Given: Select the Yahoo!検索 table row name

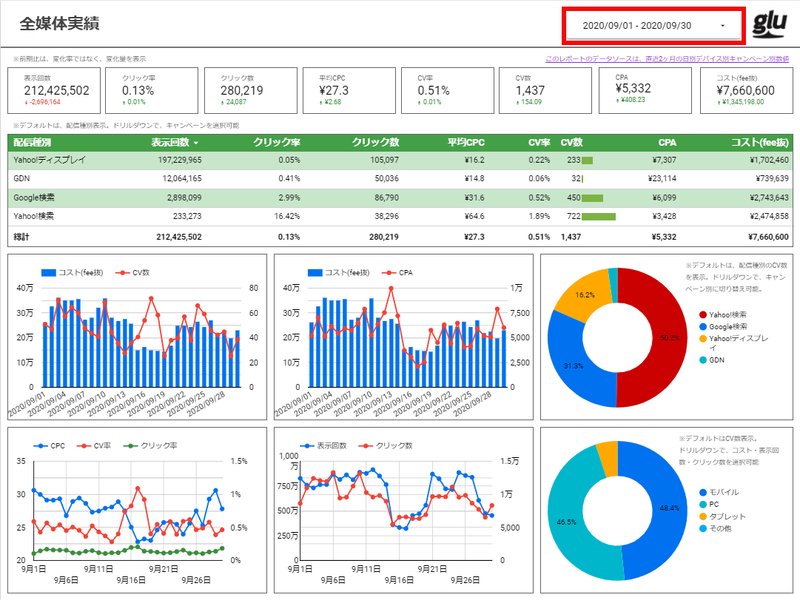Looking at the screenshot, I should [x=34, y=216].
